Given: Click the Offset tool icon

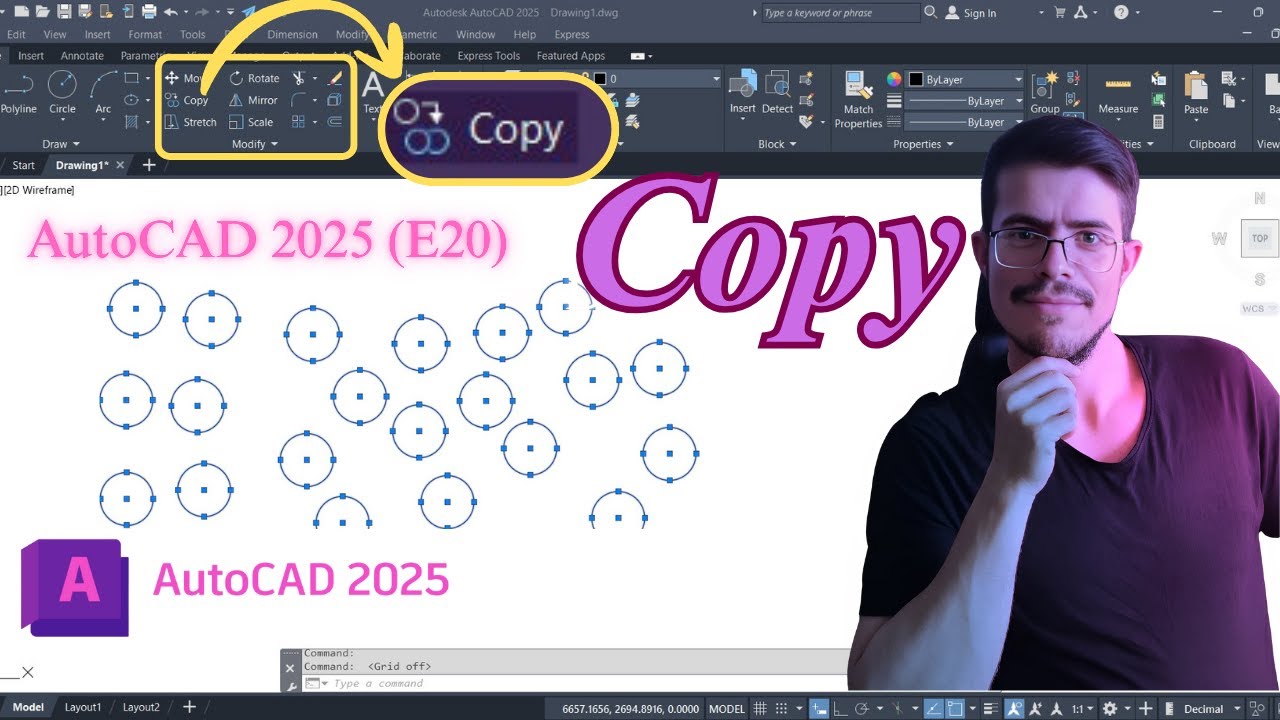Looking at the screenshot, I should (x=335, y=122).
